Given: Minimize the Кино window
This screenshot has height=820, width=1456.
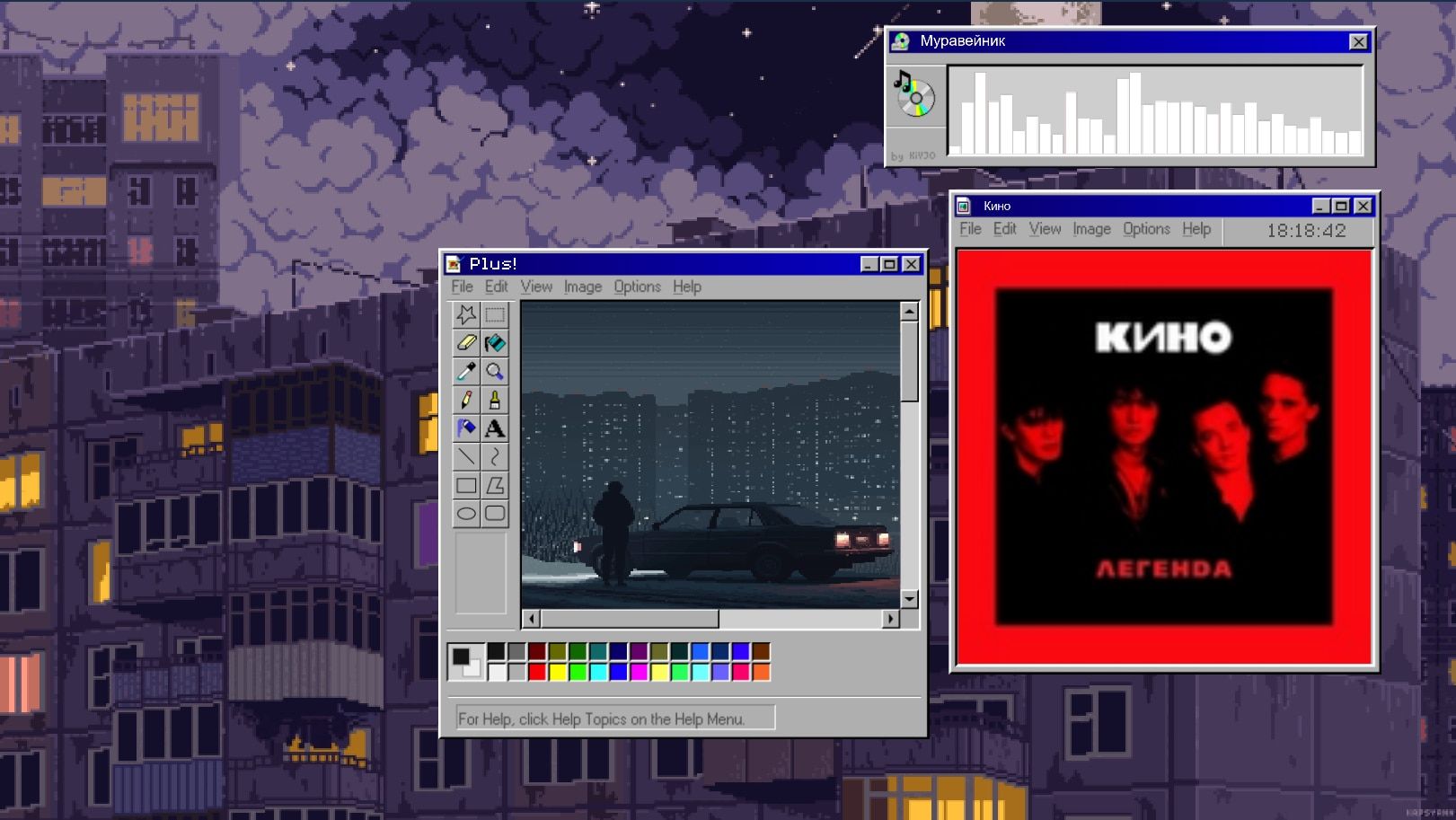Looking at the screenshot, I should pos(1320,206).
